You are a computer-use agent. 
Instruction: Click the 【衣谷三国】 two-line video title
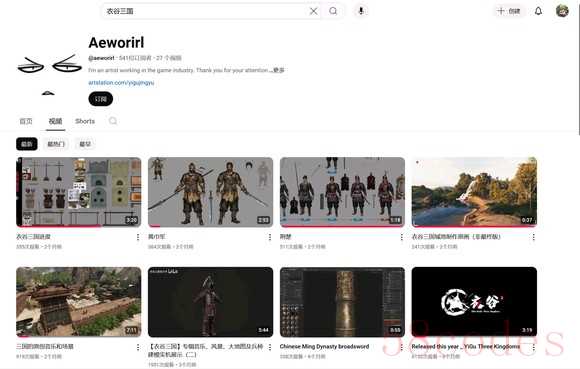[206, 351]
